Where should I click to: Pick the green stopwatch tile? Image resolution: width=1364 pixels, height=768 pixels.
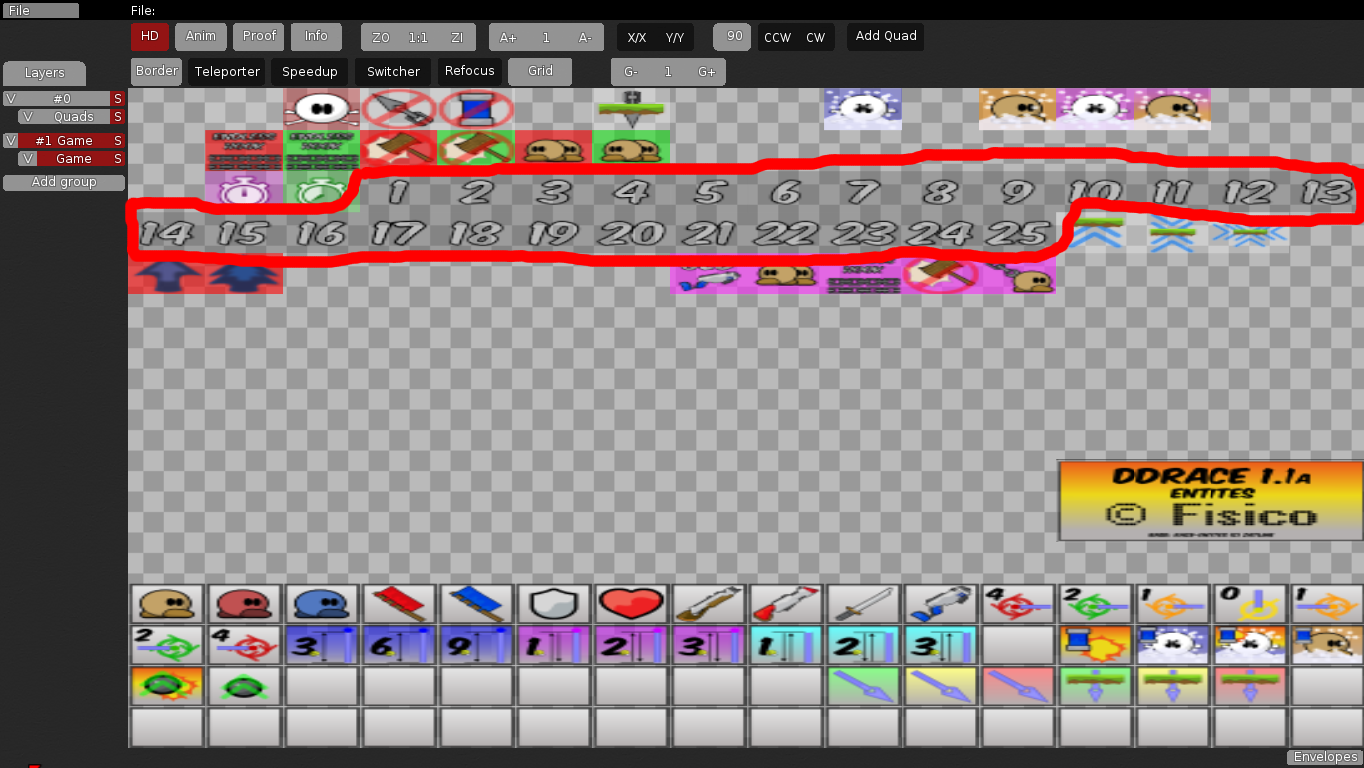point(322,190)
